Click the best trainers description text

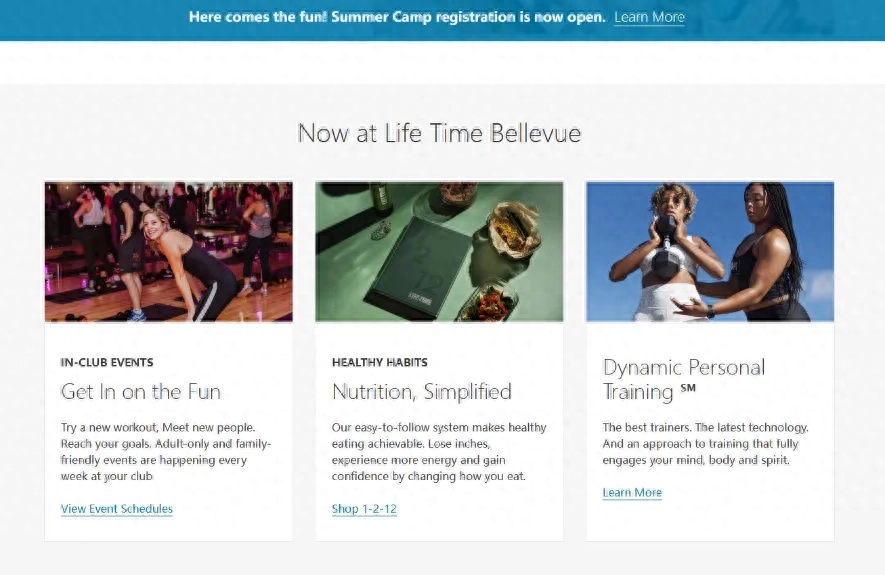coord(706,444)
